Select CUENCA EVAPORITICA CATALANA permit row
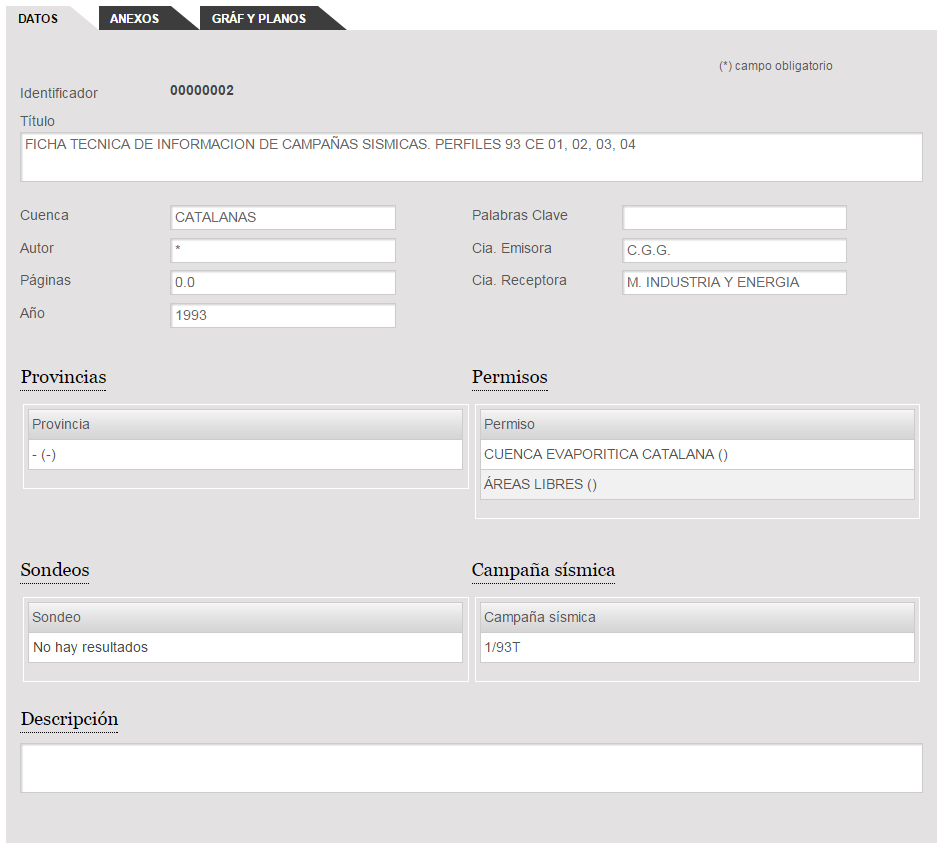Image resolution: width=942 pixels, height=849 pixels. (x=697, y=455)
